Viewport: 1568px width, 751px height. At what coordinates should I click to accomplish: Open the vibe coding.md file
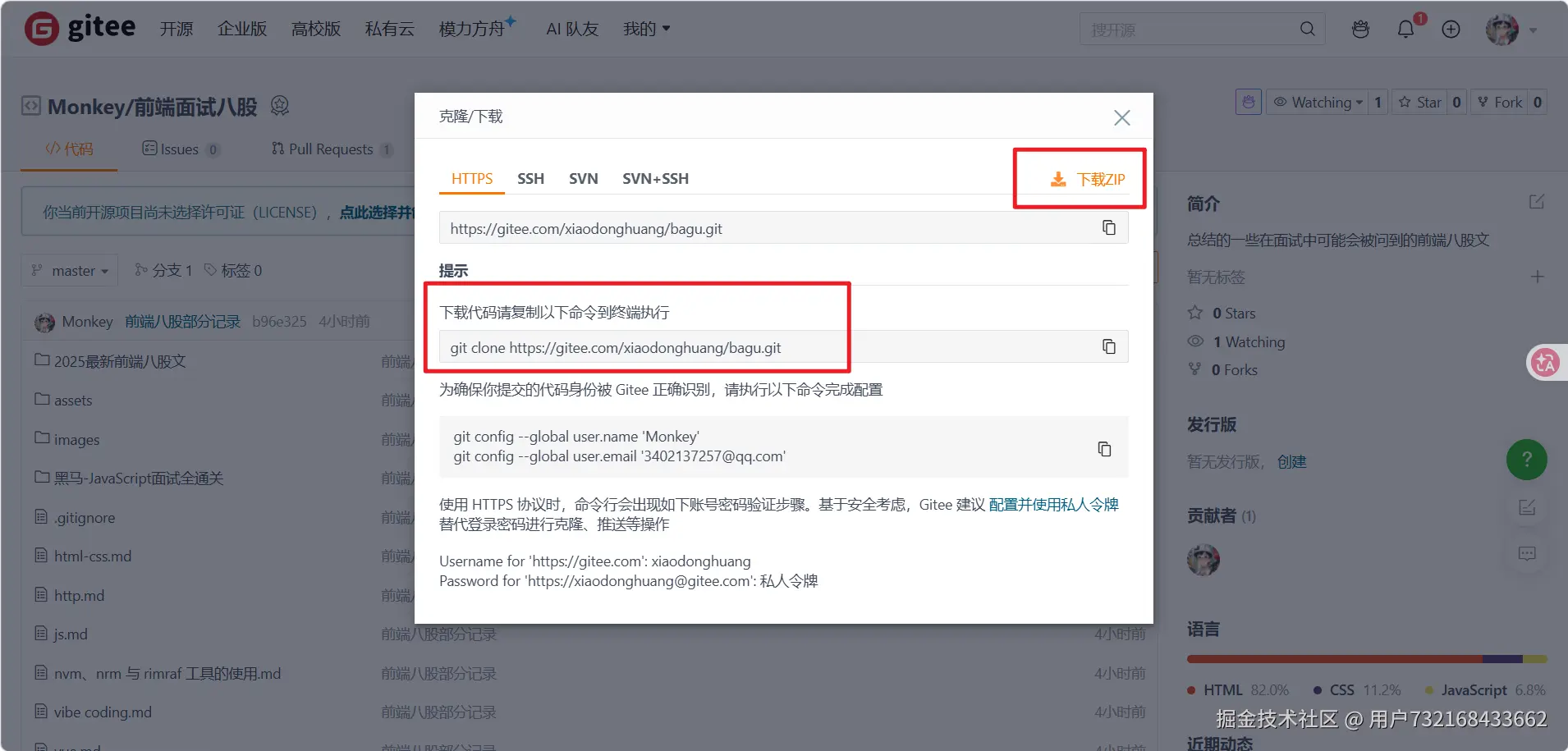point(103,712)
